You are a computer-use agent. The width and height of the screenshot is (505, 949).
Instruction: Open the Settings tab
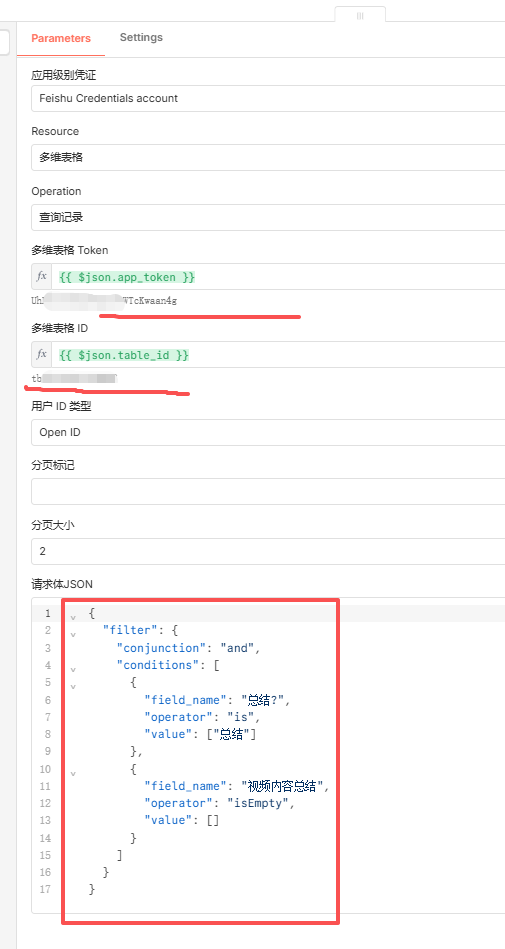(141, 38)
